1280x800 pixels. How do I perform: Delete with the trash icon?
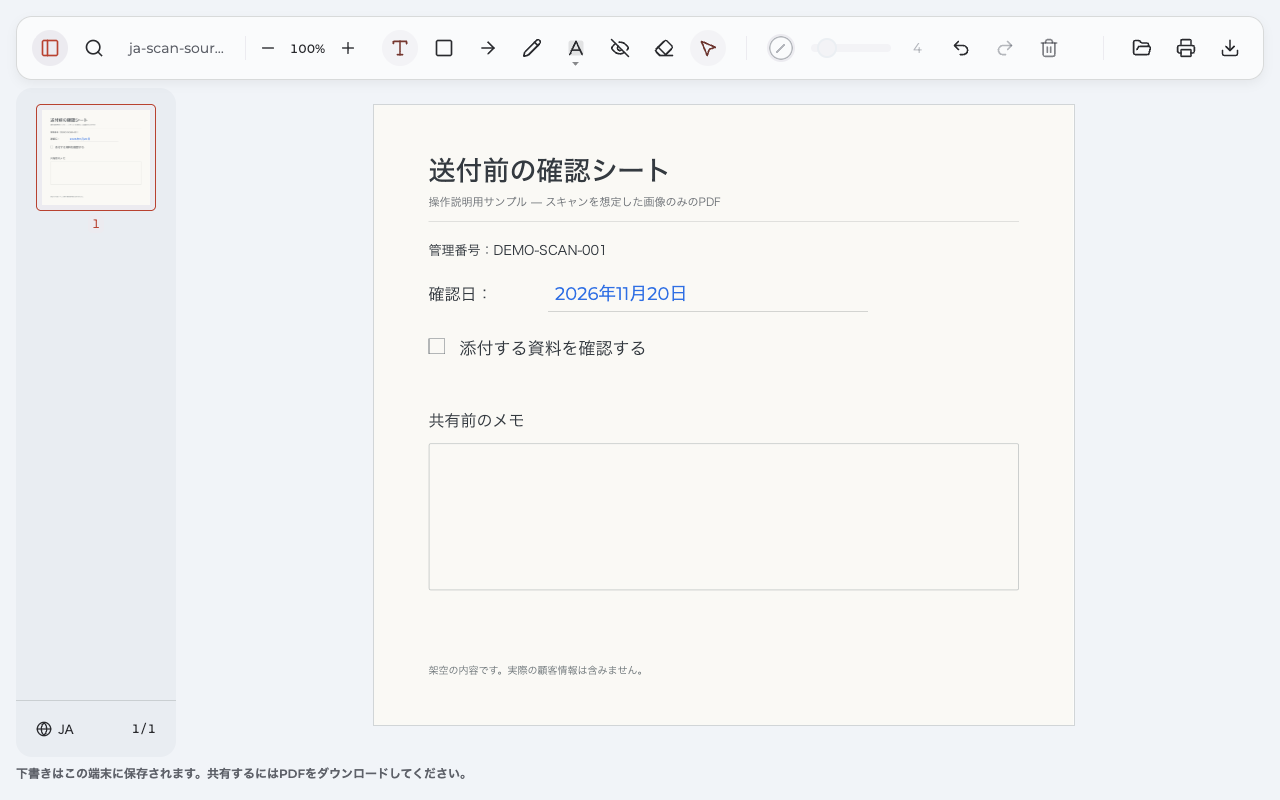click(1049, 48)
